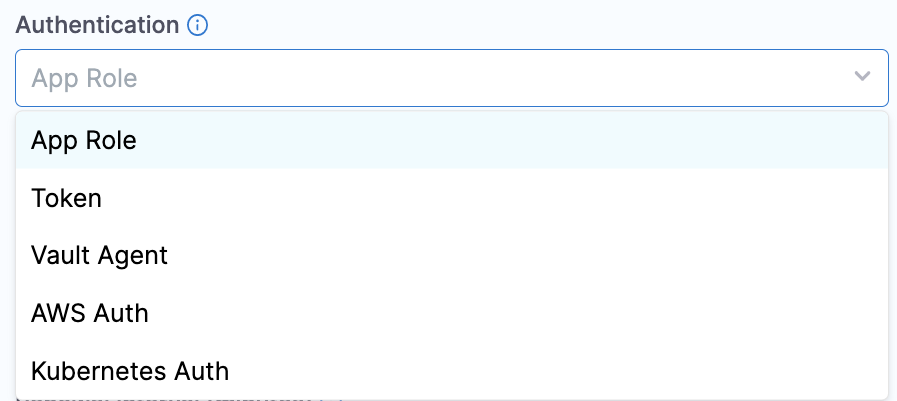The image size is (897, 401).
Task: Open the Authentication help tooltip icon
Action: point(197,26)
